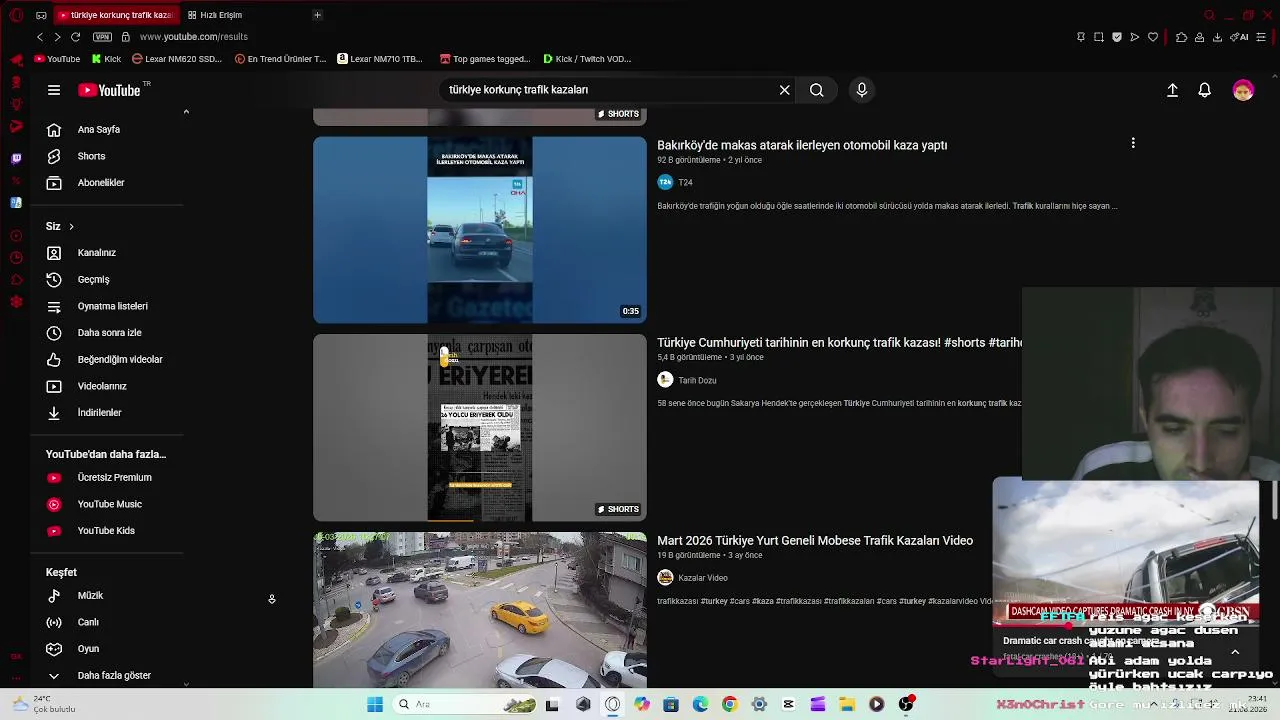Open the YouTube create upload icon
This screenshot has width=1280, height=720.
coord(1173,90)
